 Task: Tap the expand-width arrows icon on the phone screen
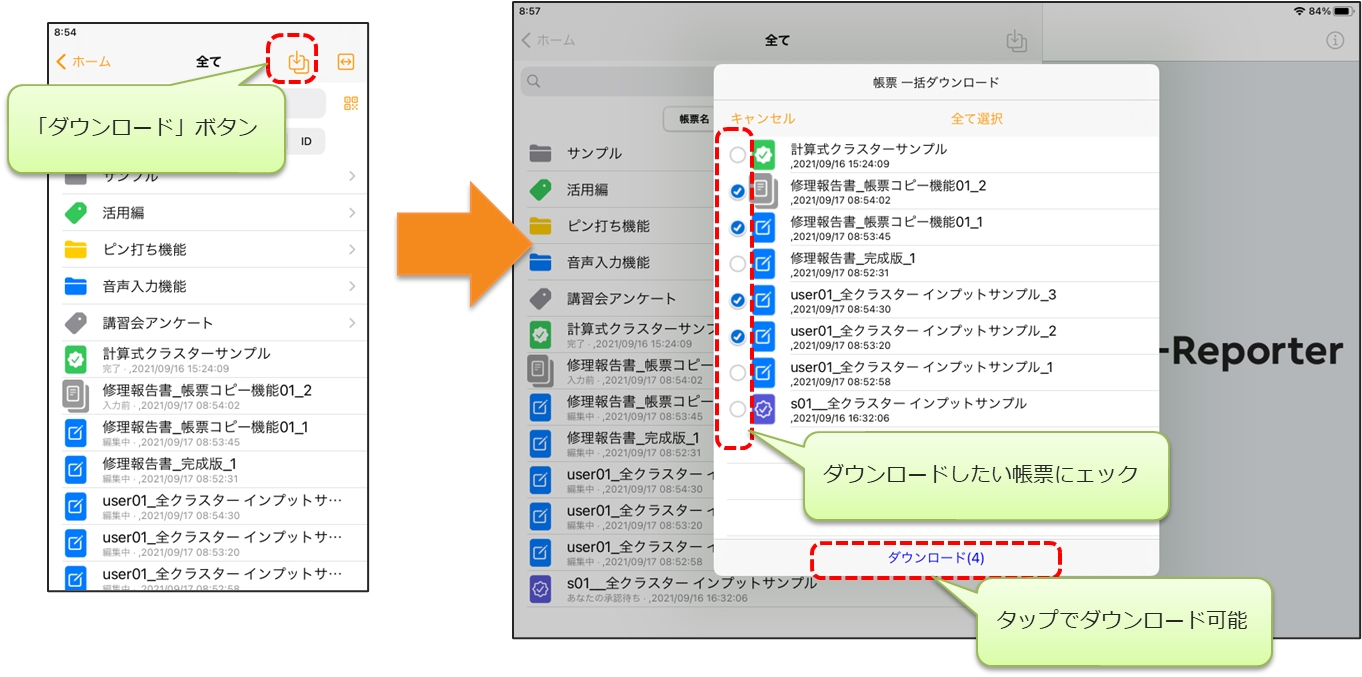[346, 62]
